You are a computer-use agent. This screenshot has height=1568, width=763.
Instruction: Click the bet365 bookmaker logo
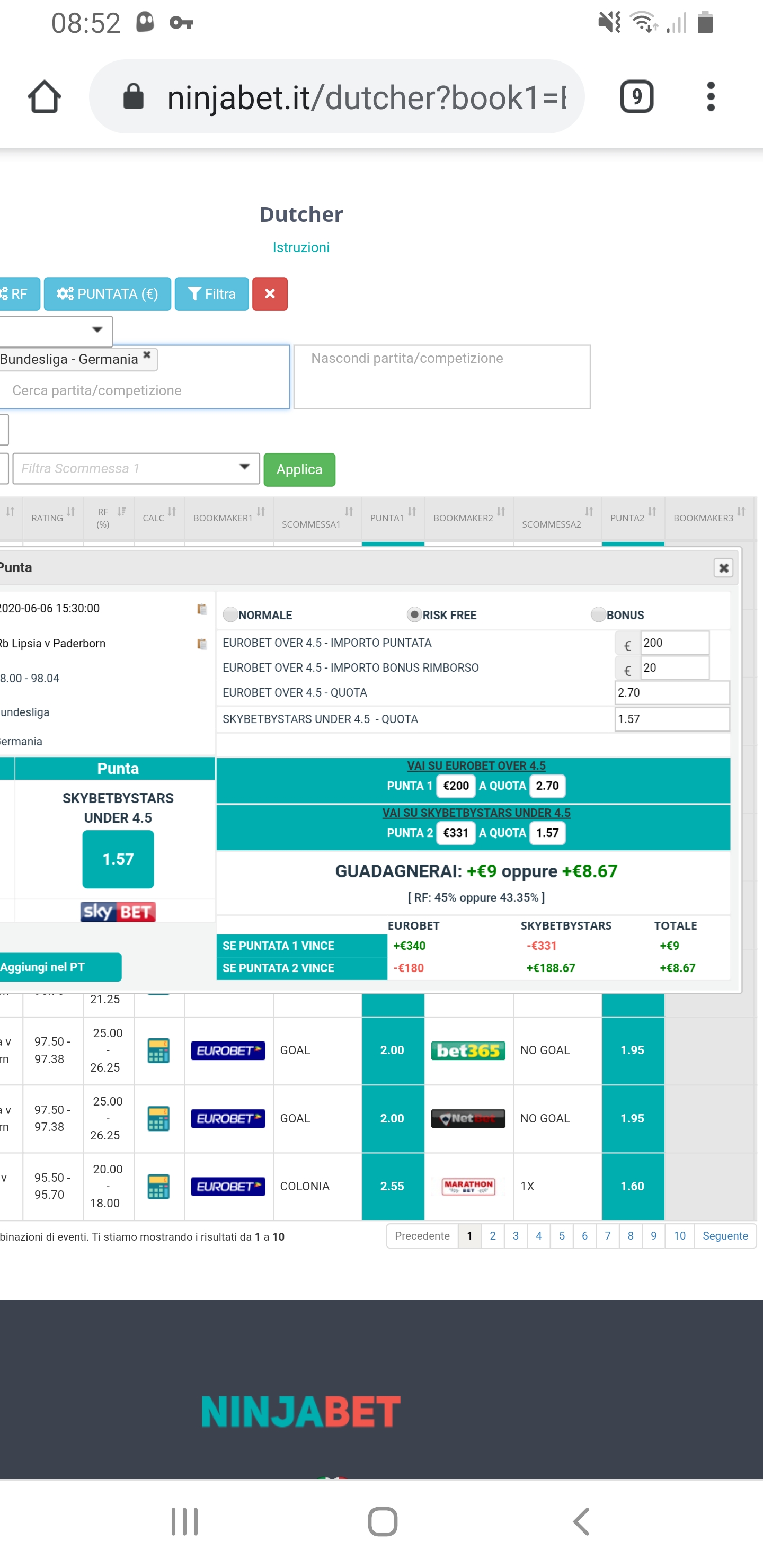coord(468,1050)
